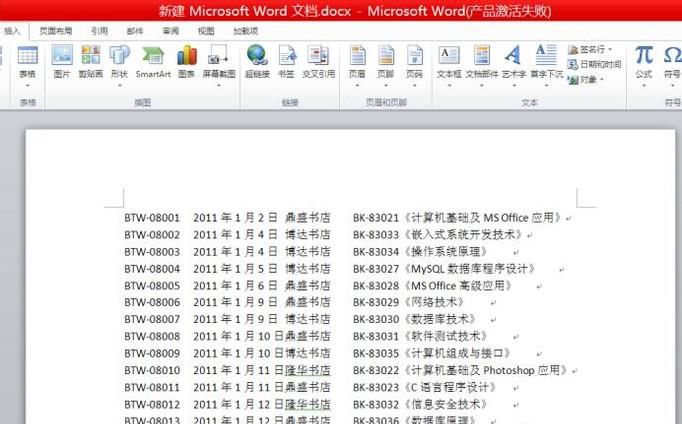This screenshot has height=424, width=682.
Task: Expand the WordArt dropdown arrow
Action: pos(514,86)
